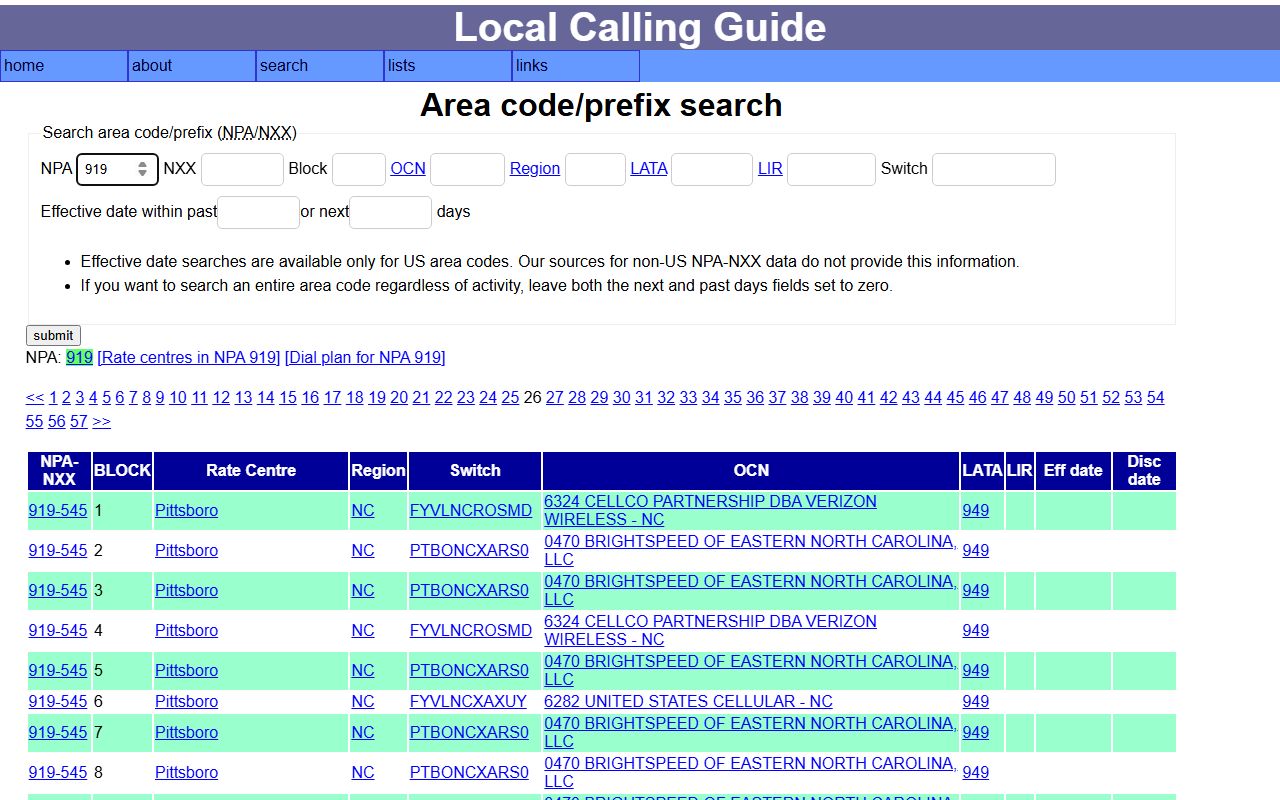Click the NPA number stepper field

pos(117,169)
